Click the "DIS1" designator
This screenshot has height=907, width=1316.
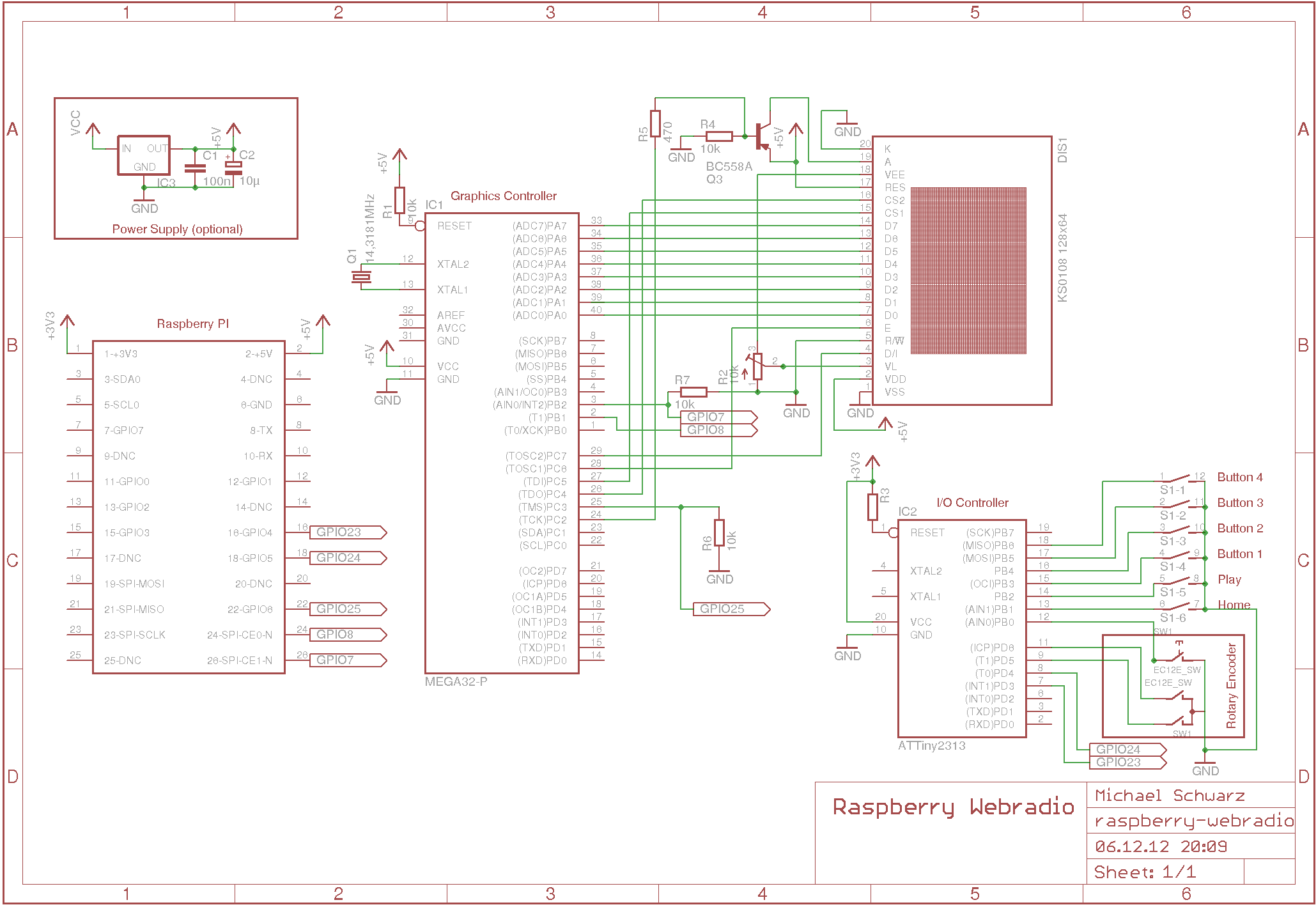(1062, 150)
